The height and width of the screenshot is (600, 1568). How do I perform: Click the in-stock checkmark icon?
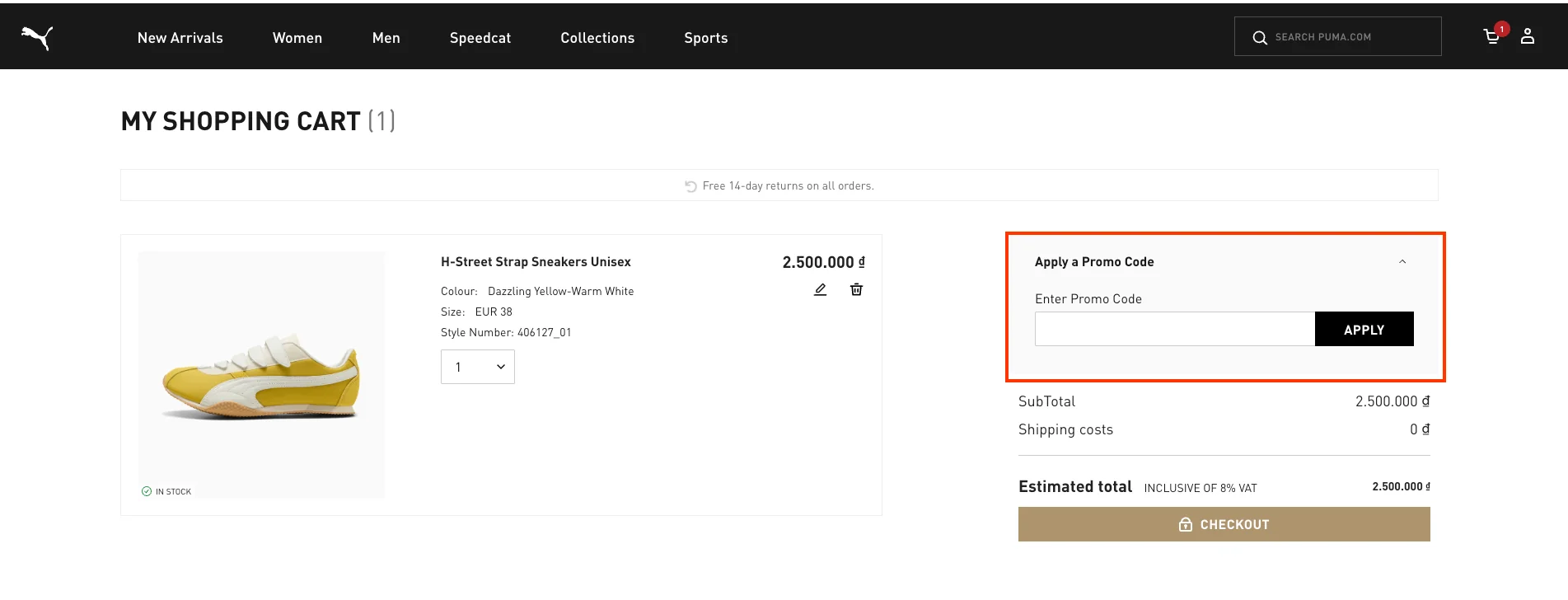coord(147,491)
